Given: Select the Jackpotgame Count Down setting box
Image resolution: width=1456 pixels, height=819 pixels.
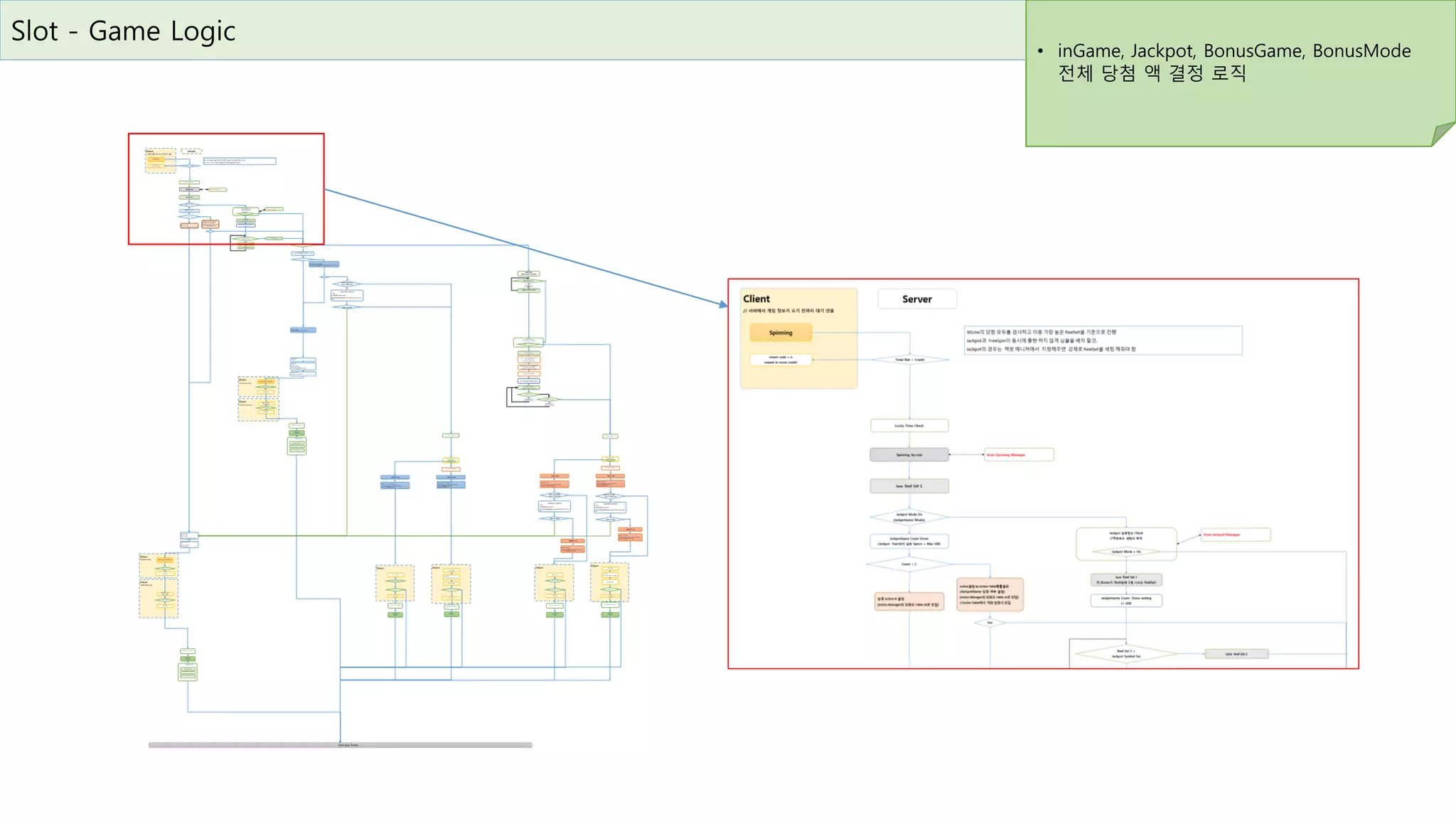Looking at the screenshot, I should coord(1126,601).
